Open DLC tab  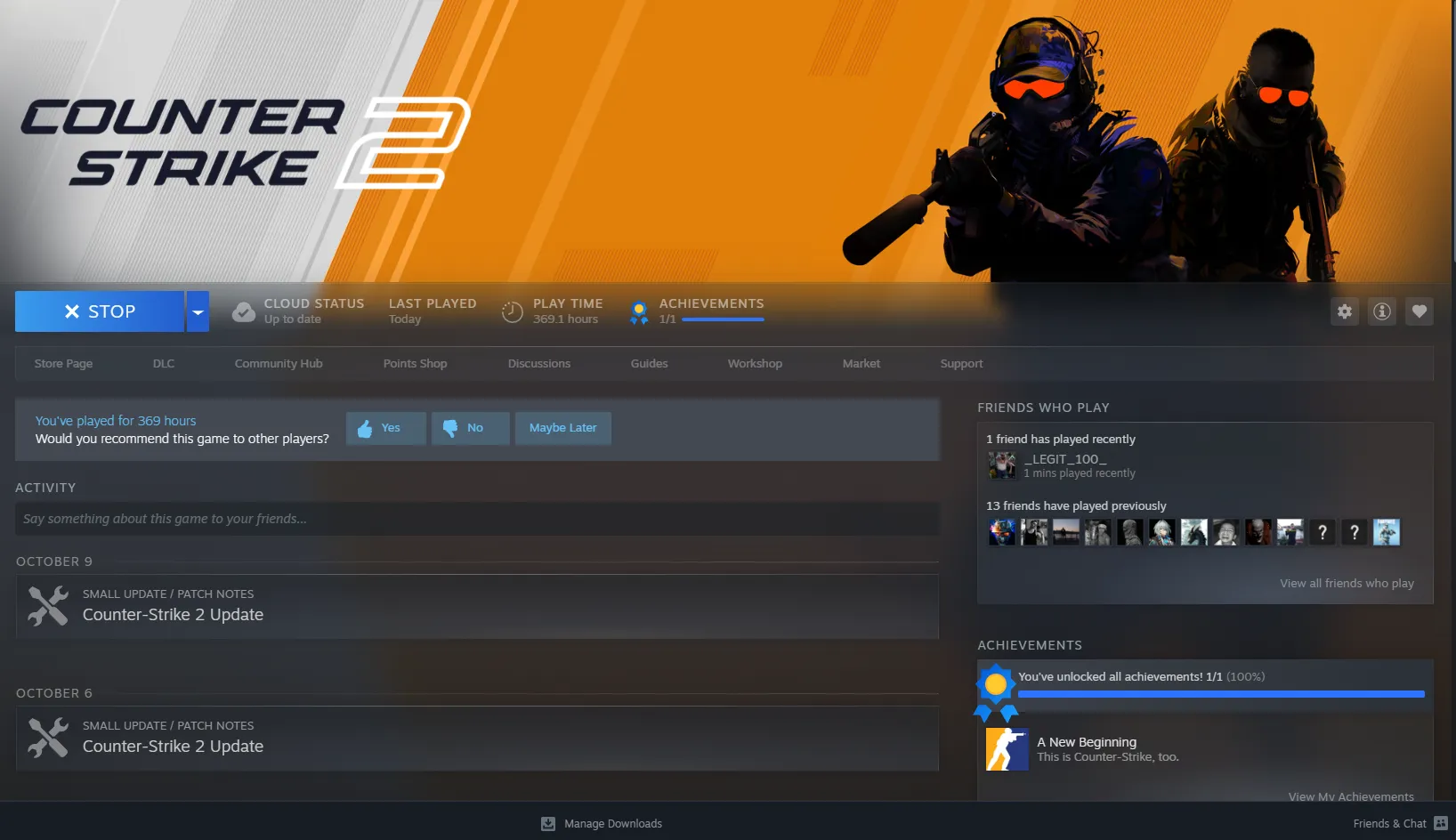[x=164, y=364]
